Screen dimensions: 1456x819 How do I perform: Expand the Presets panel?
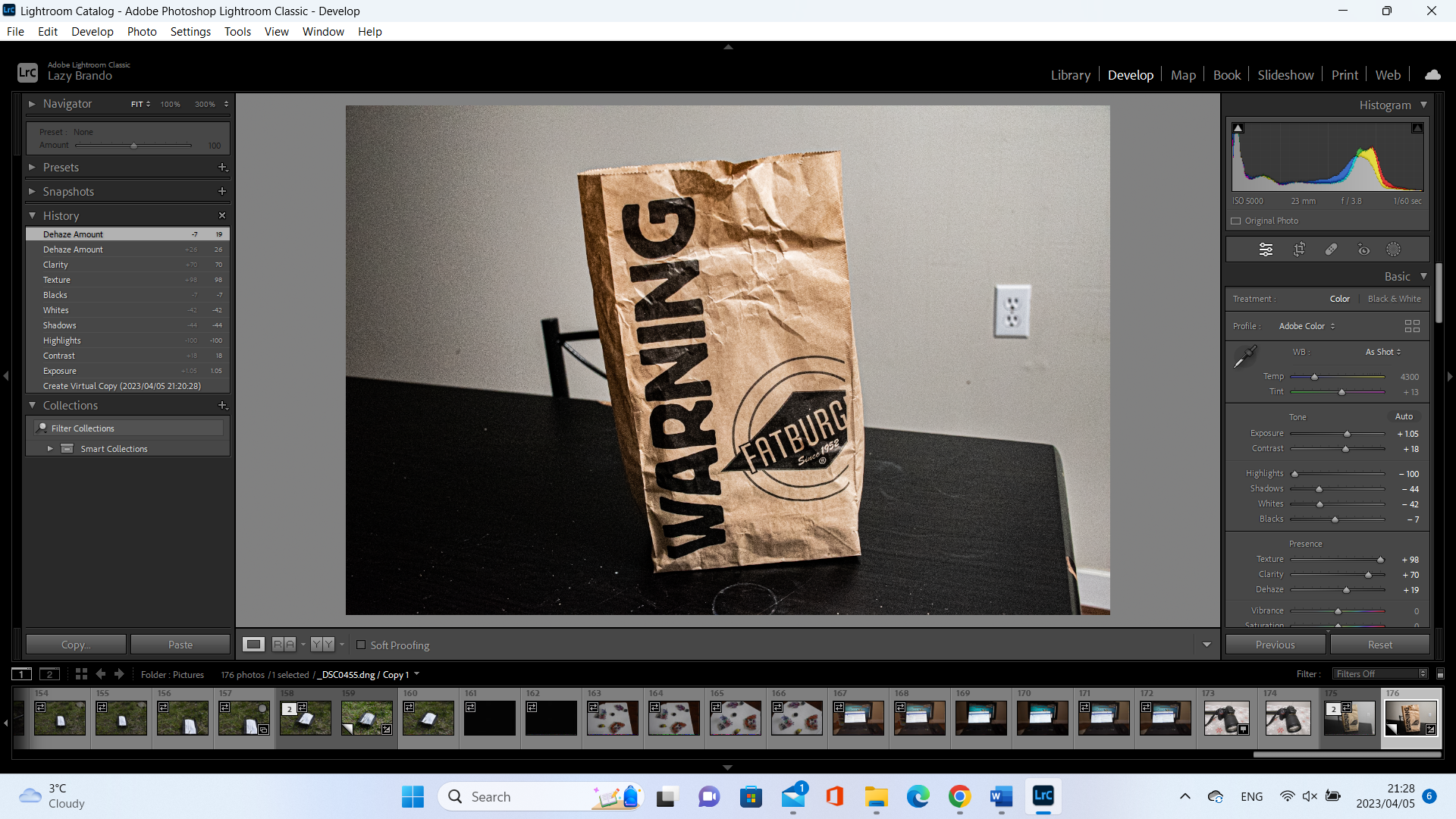(x=61, y=168)
